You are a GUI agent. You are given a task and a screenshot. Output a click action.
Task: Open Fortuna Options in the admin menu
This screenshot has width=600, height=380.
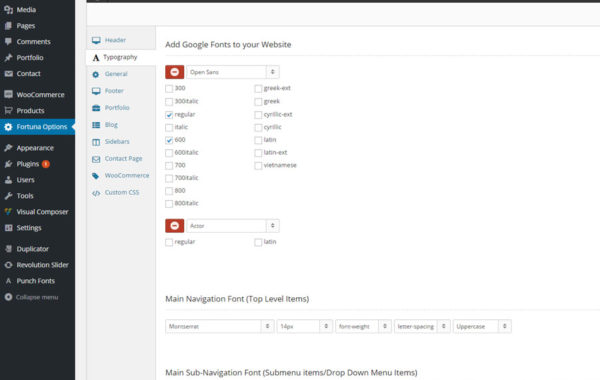pyautogui.click(x=38, y=127)
